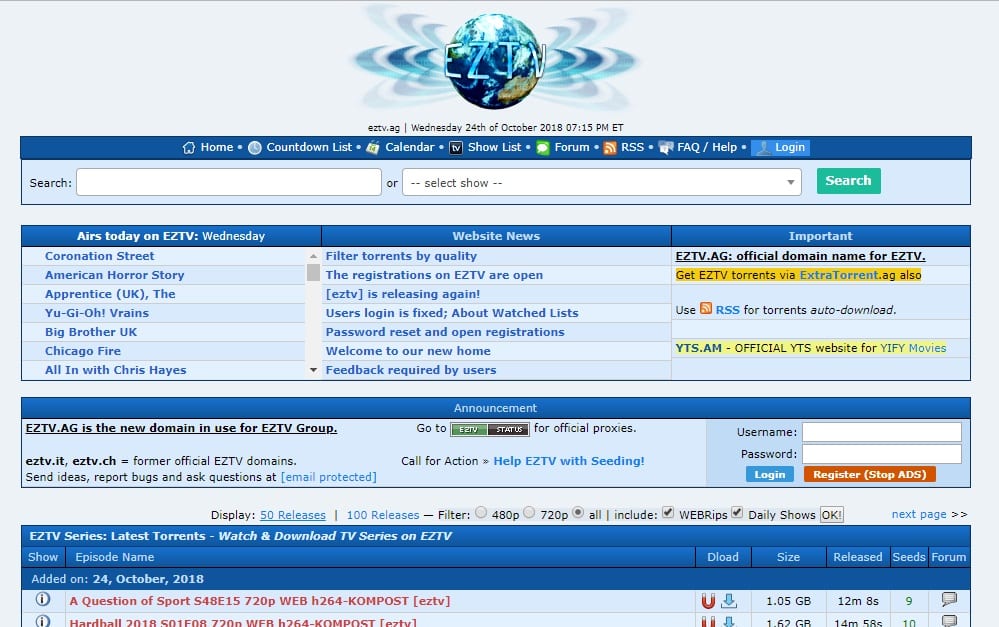Click the magnet link for A Question of Sport

click(708, 600)
